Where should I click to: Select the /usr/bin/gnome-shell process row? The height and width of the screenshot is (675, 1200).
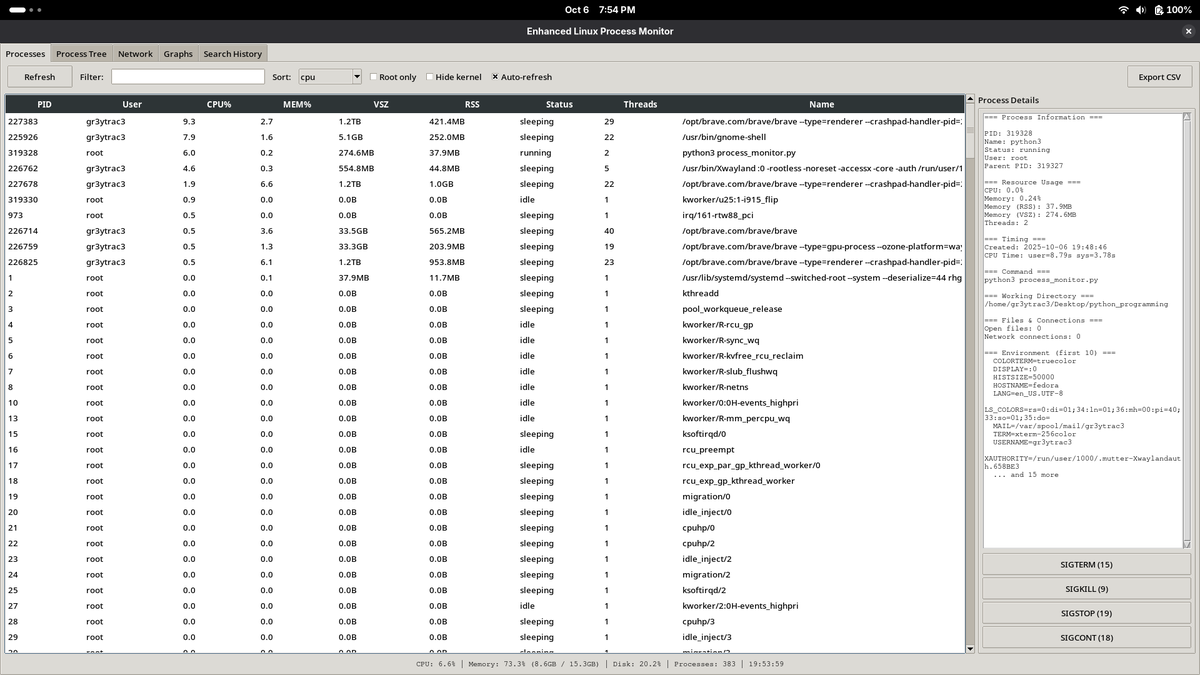coord(484,137)
